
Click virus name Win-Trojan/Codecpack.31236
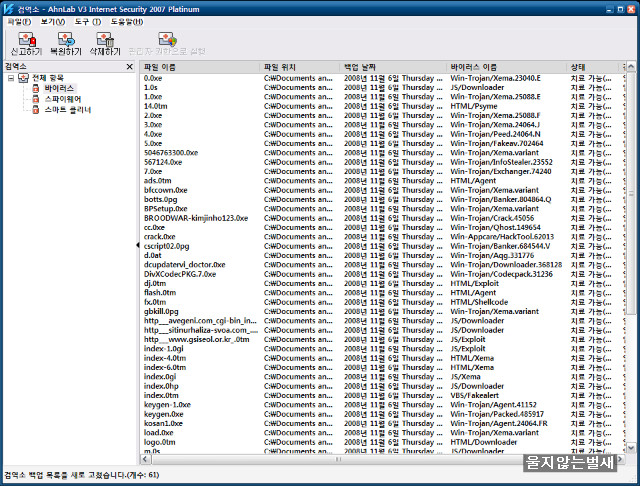[501, 274]
